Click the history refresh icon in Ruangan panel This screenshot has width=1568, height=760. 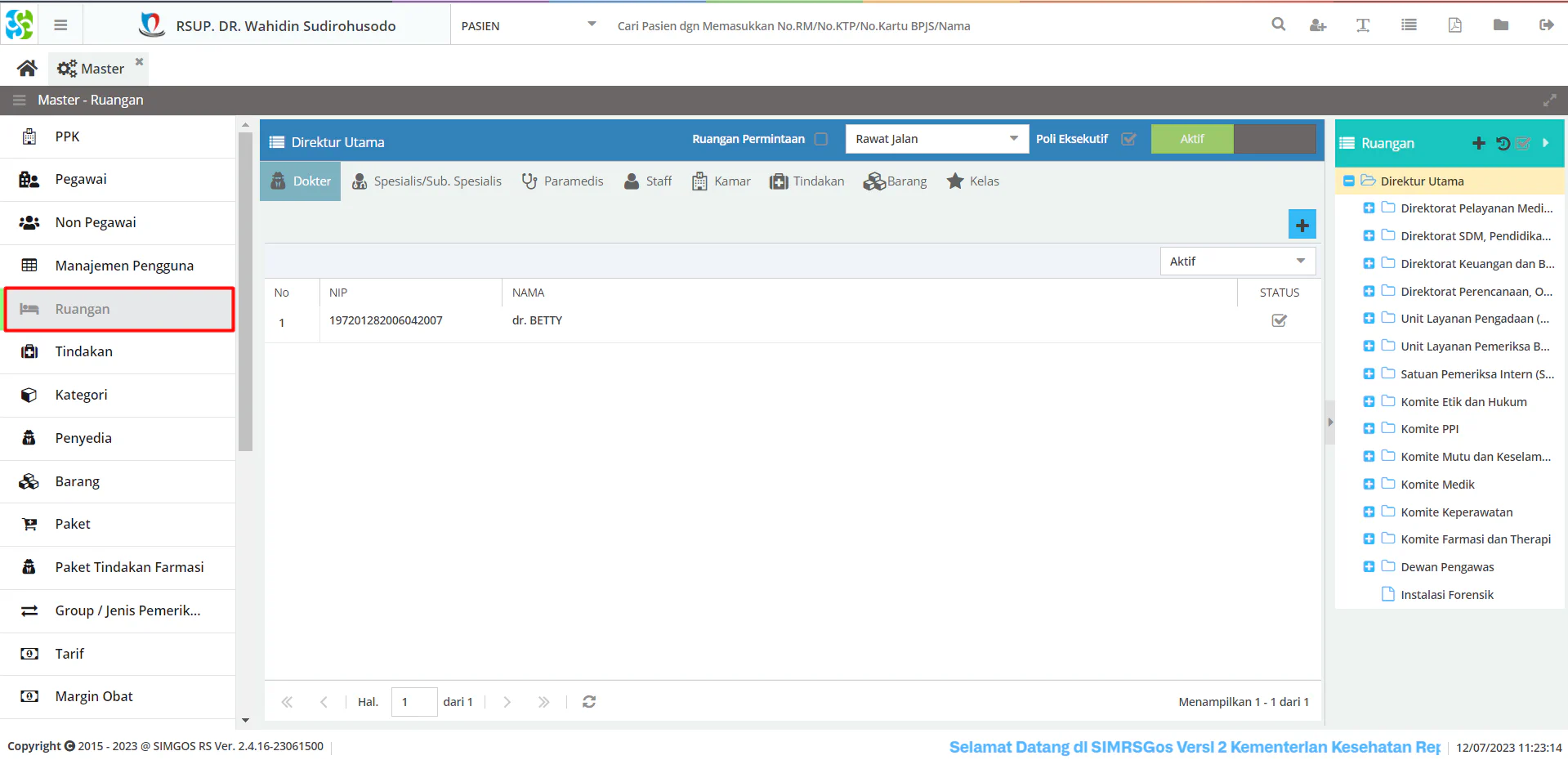click(x=1503, y=143)
